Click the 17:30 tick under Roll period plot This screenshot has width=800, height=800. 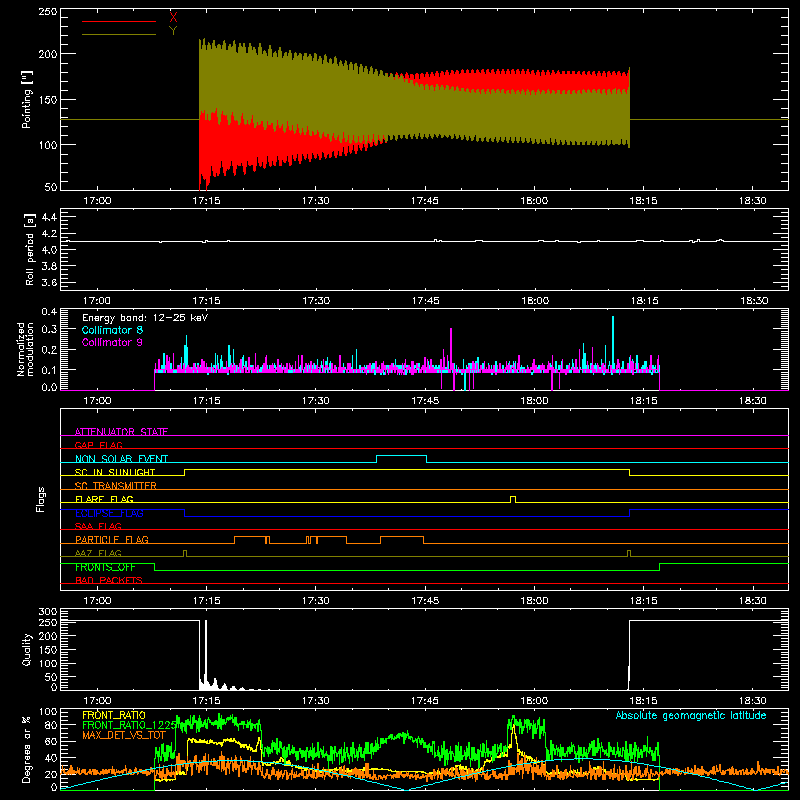(316, 301)
